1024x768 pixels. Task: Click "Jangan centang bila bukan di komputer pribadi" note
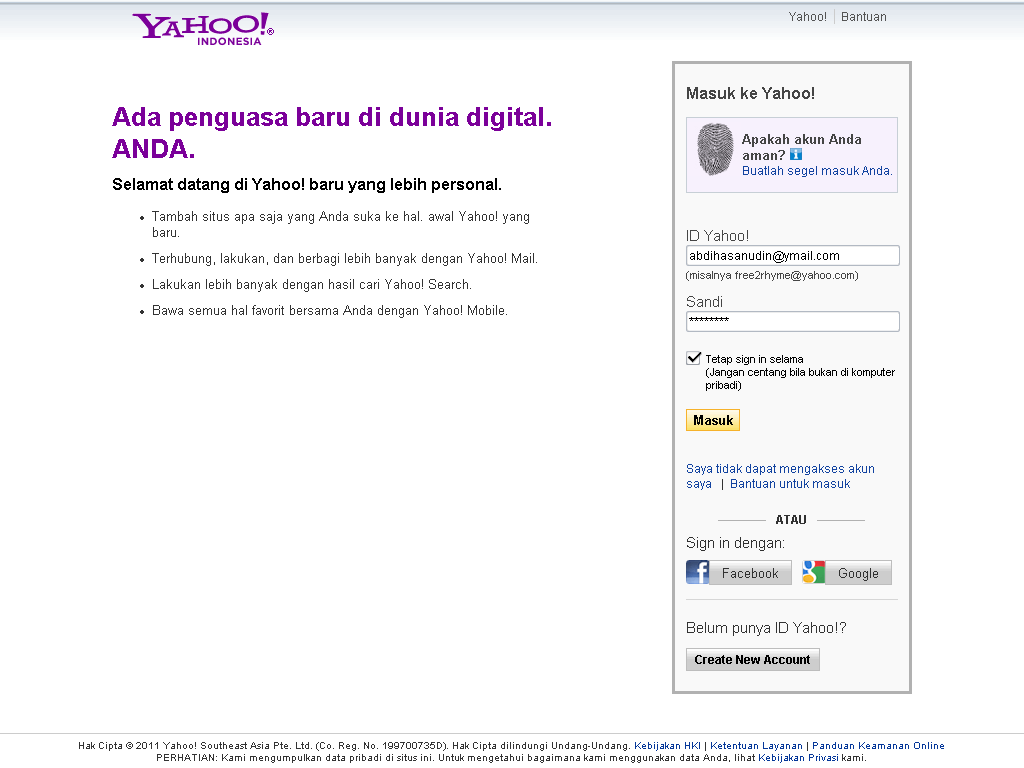[800, 379]
